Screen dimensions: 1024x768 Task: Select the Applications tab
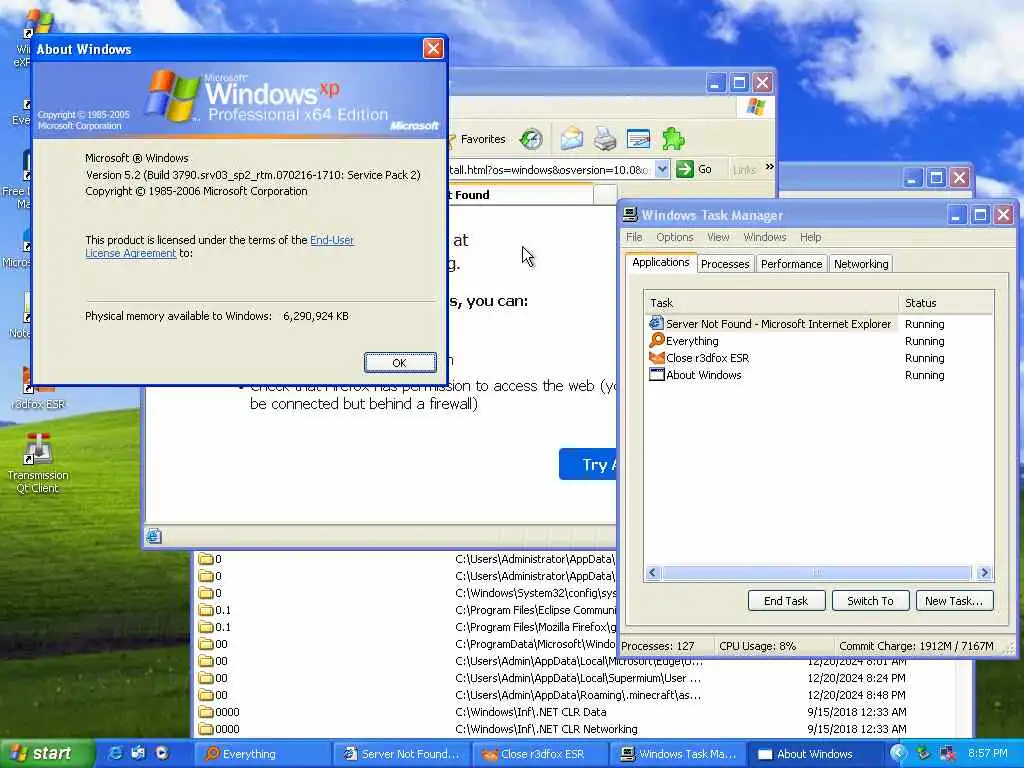[660, 262]
